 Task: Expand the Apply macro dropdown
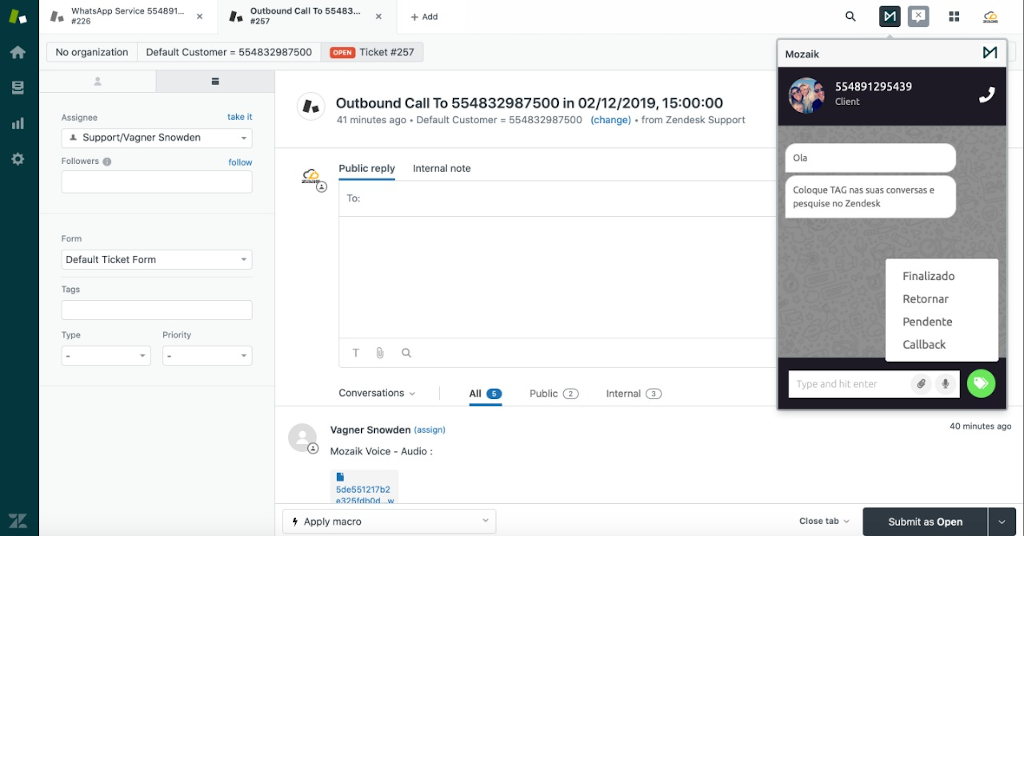(x=389, y=521)
